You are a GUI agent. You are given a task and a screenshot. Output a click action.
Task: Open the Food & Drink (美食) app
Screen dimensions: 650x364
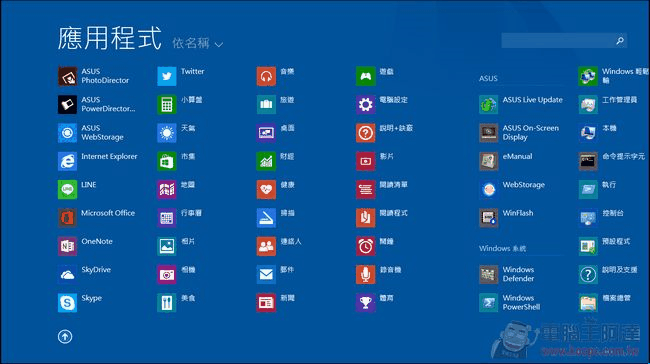pyautogui.click(x=177, y=303)
